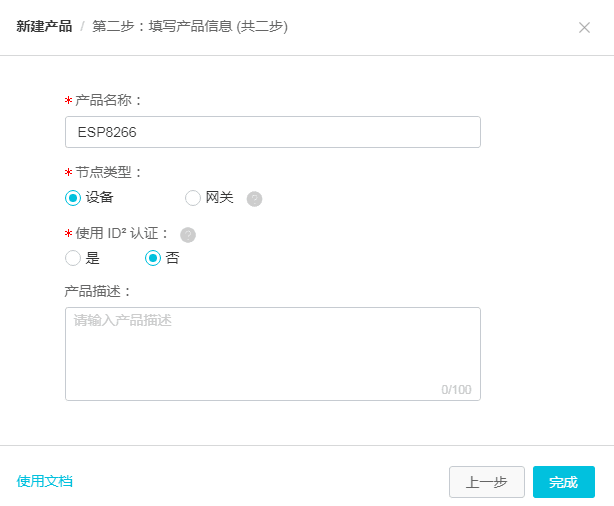Select the 设备 node type radio button

click(73, 198)
